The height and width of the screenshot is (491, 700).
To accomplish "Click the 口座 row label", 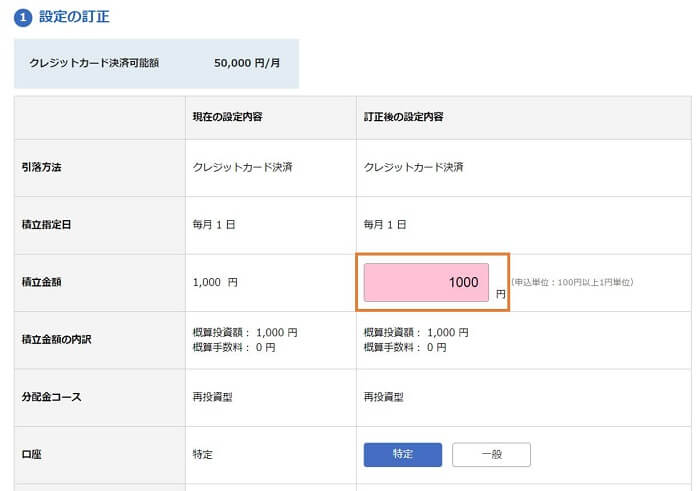I will click(x=32, y=454).
